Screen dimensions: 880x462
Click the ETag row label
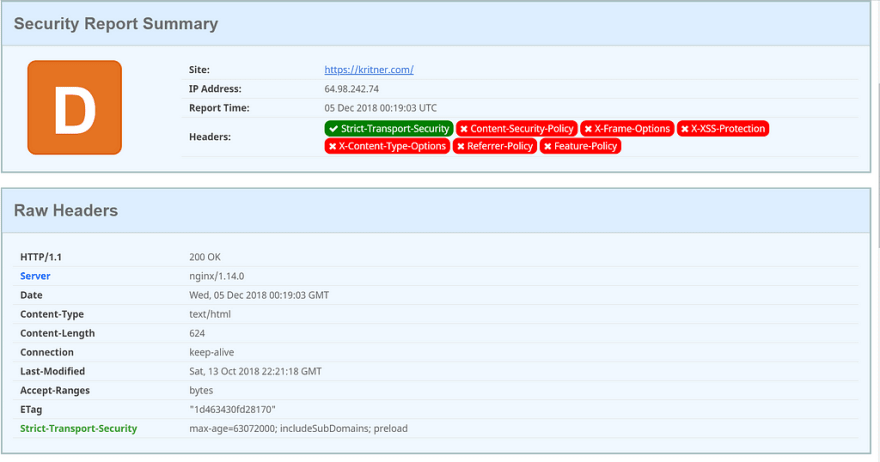tap(31, 409)
